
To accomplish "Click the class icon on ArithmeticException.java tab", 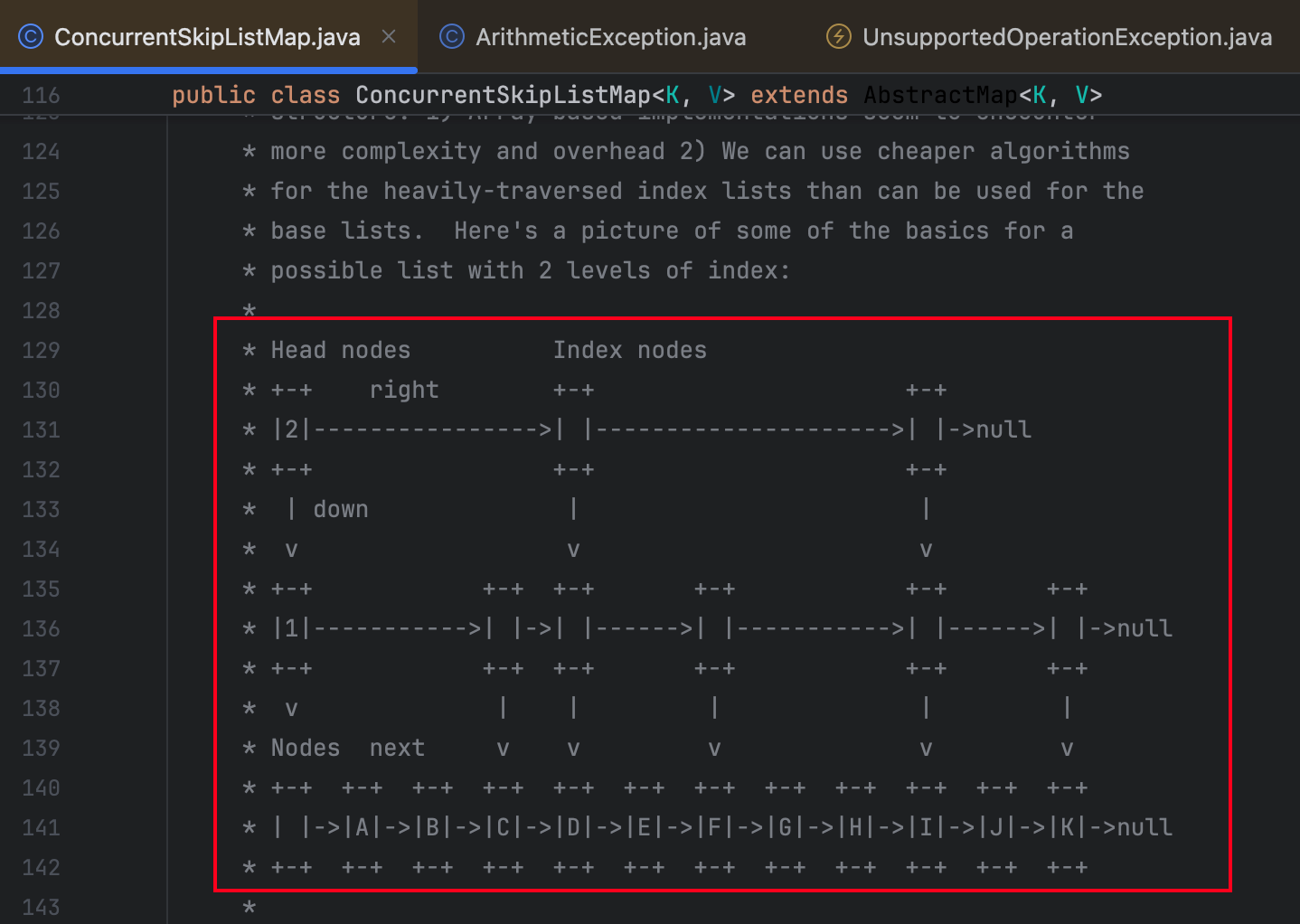I will pos(451,37).
